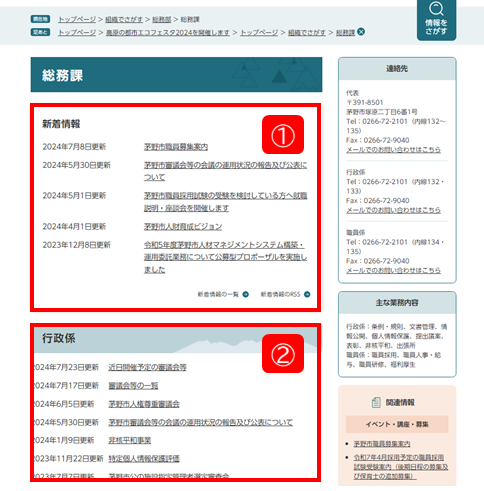Image resolution: width=484 pixels, height=491 pixels.
Task: Open the 茅野市人権尊重審議会 link
Action: click(x=144, y=404)
